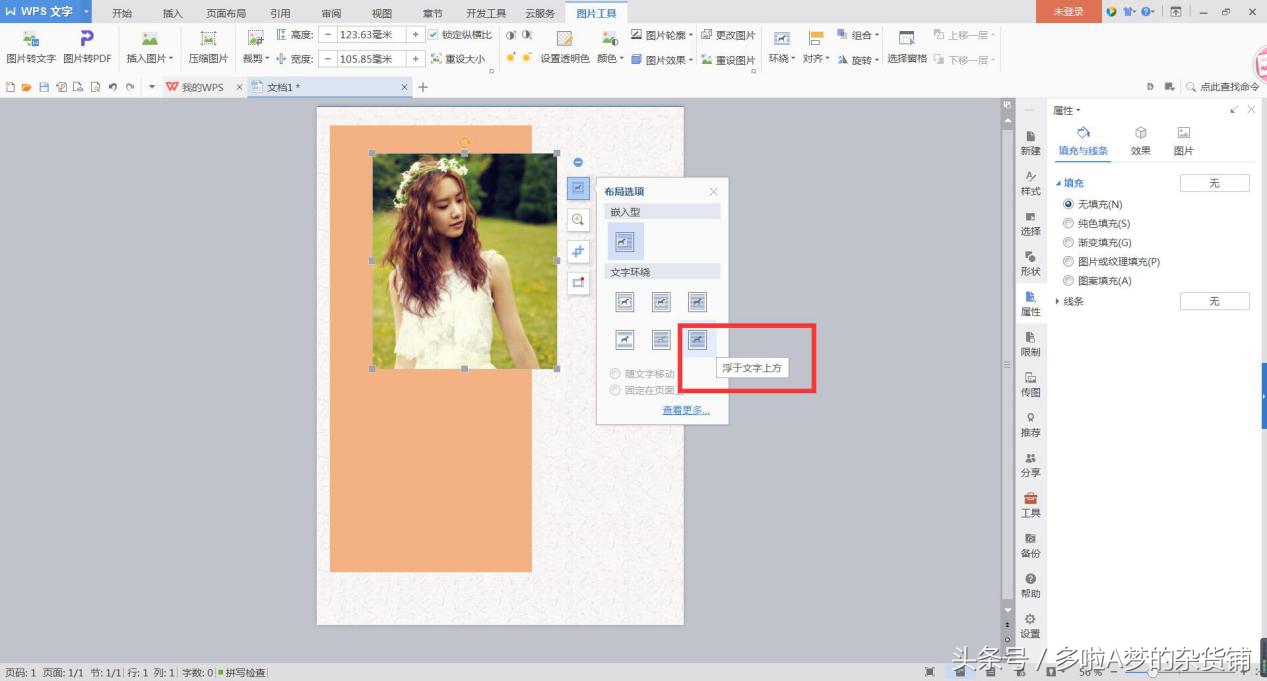1267x681 pixels.
Task: Select the 纯色填充(S) radio button
Action: 1068,223
